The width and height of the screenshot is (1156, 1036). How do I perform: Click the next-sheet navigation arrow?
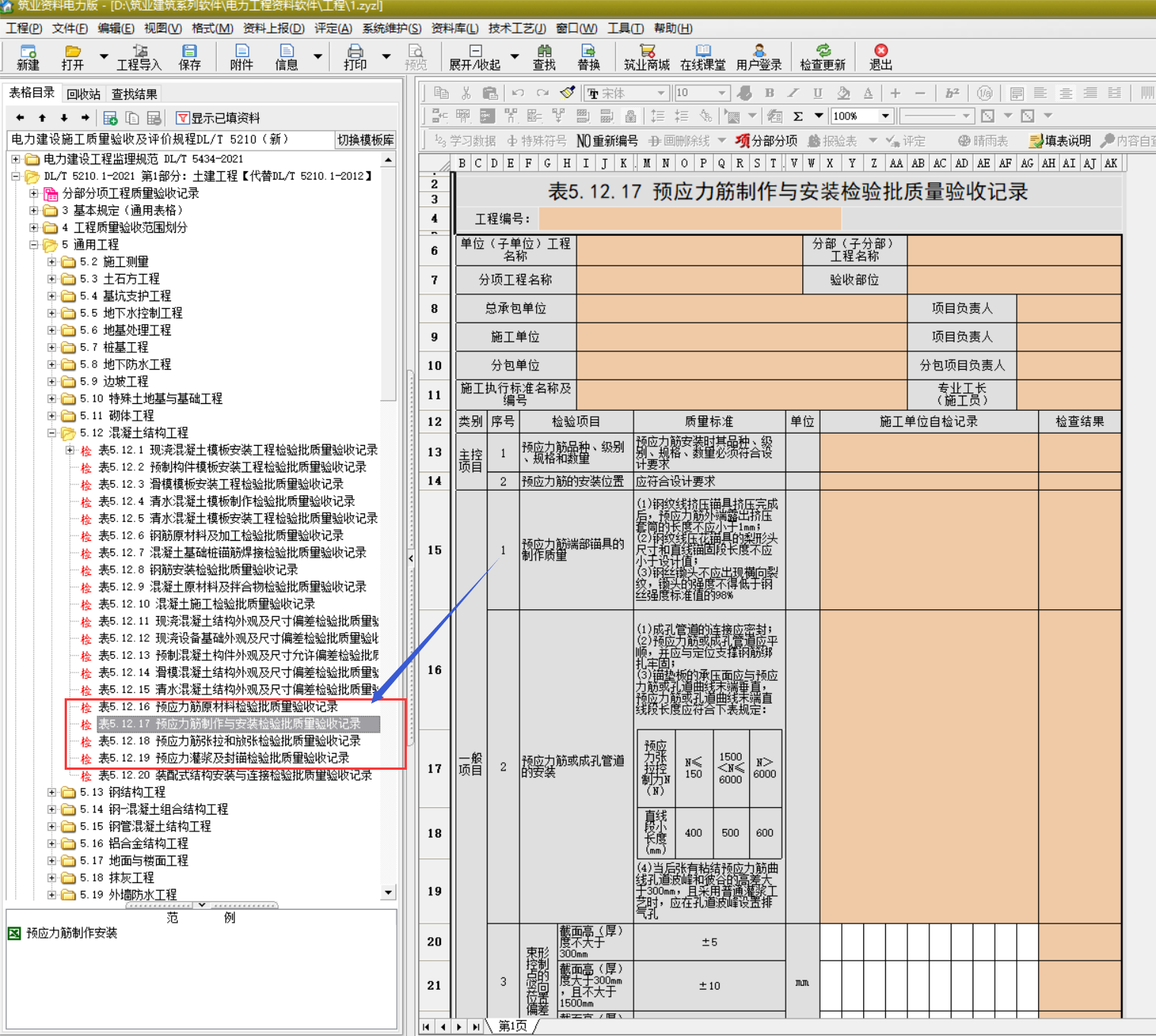459,1027
